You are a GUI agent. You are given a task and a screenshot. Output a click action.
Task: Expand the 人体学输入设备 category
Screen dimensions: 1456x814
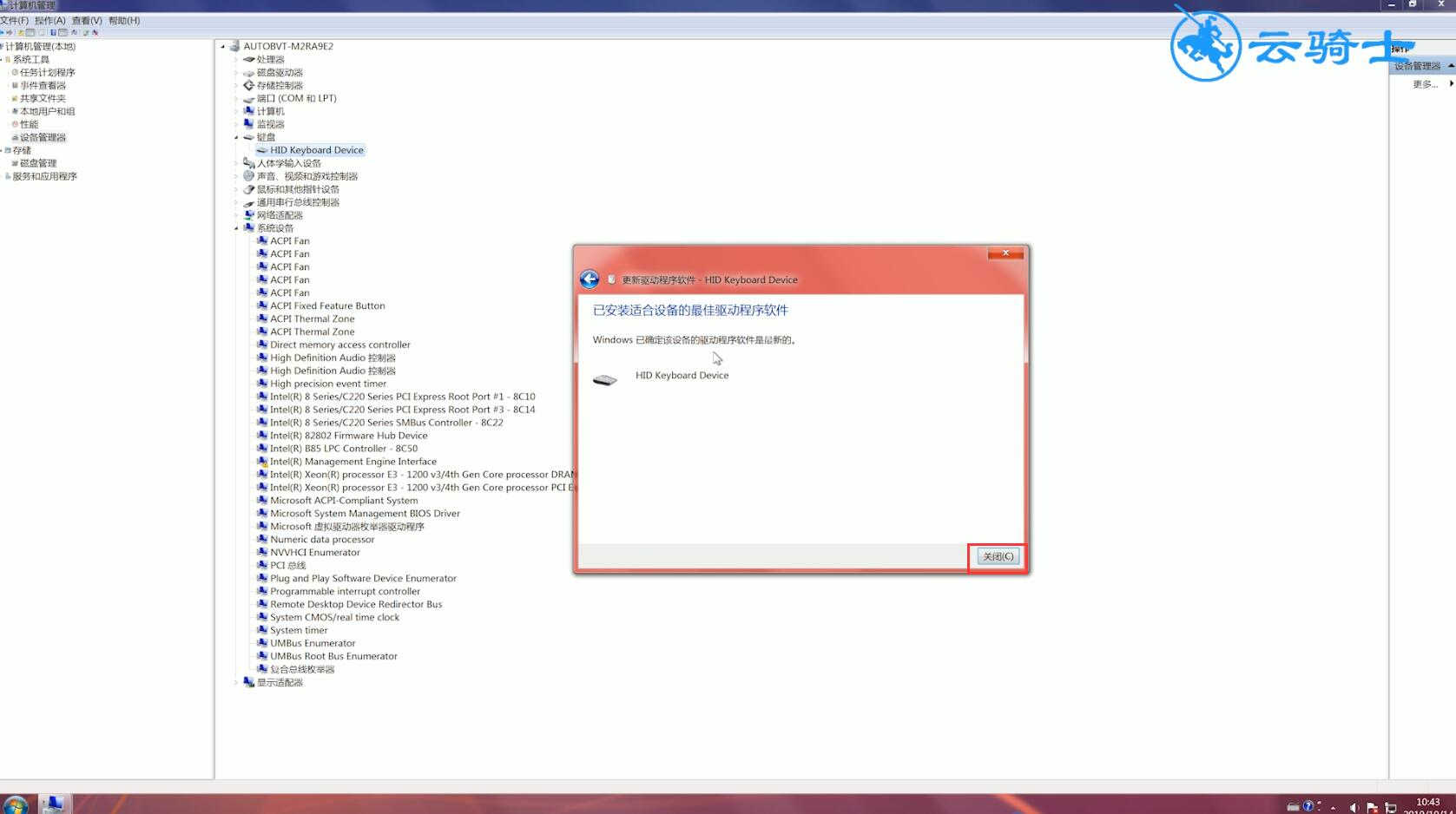click(x=236, y=163)
